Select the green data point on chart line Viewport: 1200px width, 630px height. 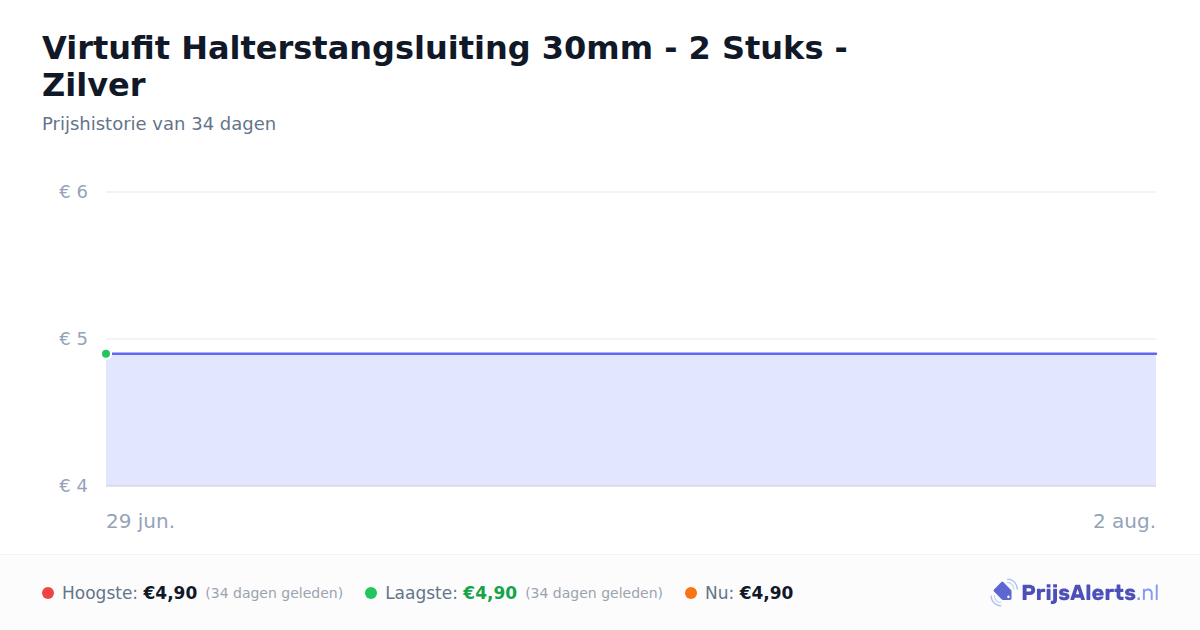point(106,353)
